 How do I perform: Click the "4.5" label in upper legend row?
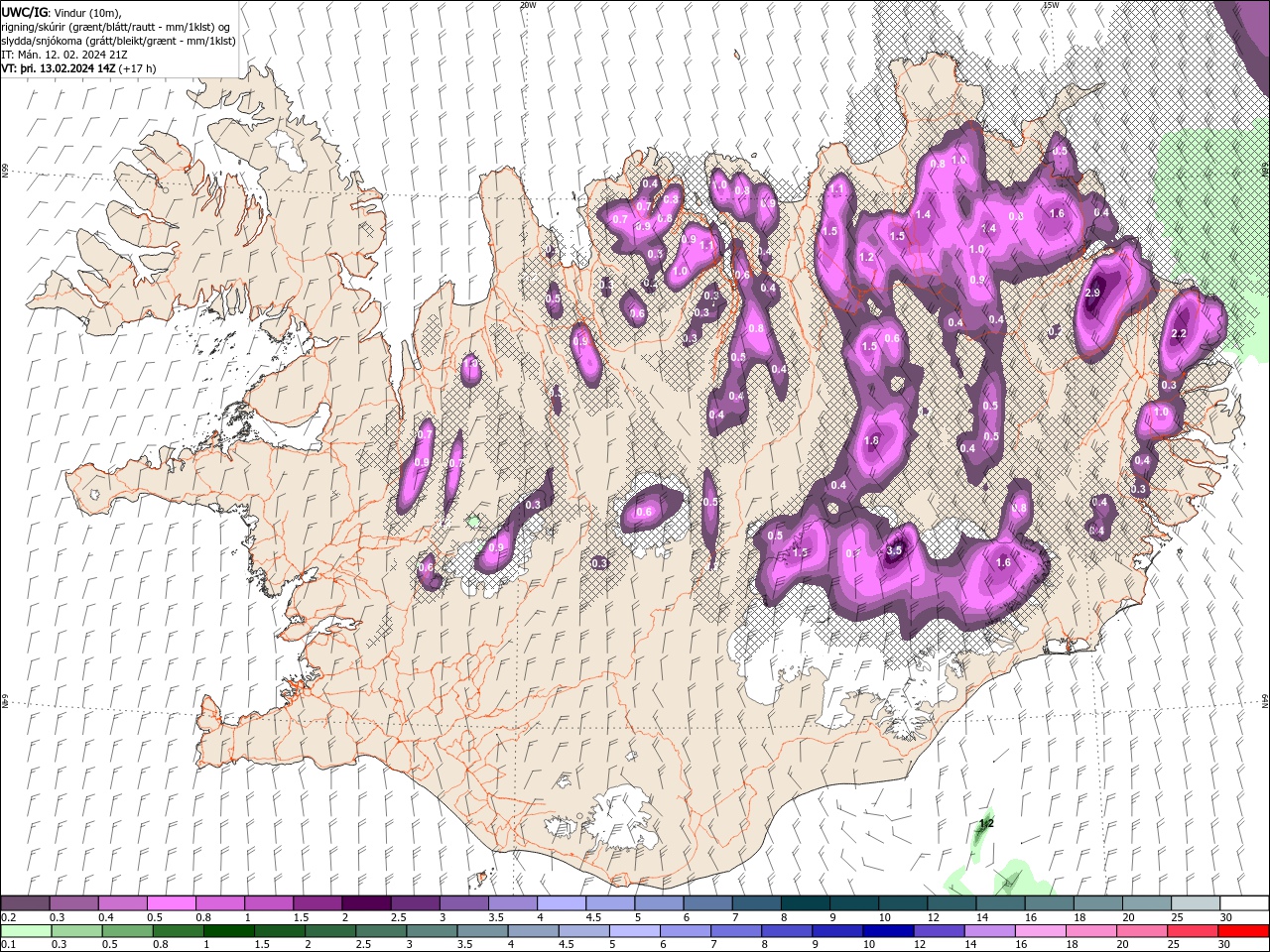[x=593, y=917]
